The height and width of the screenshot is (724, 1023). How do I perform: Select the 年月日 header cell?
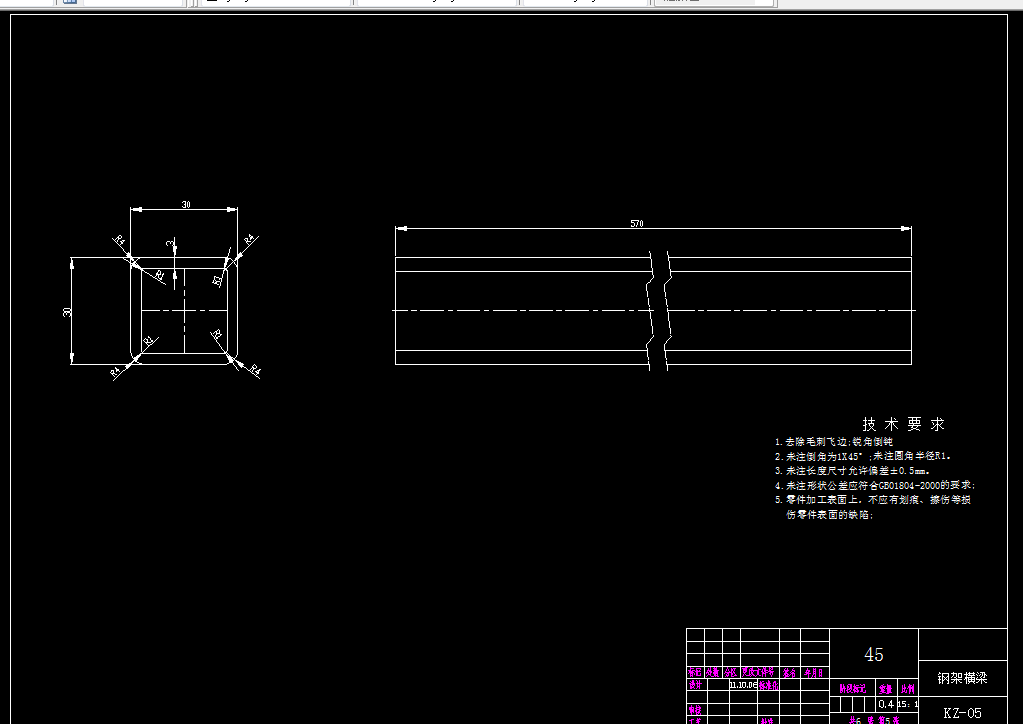(x=814, y=672)
